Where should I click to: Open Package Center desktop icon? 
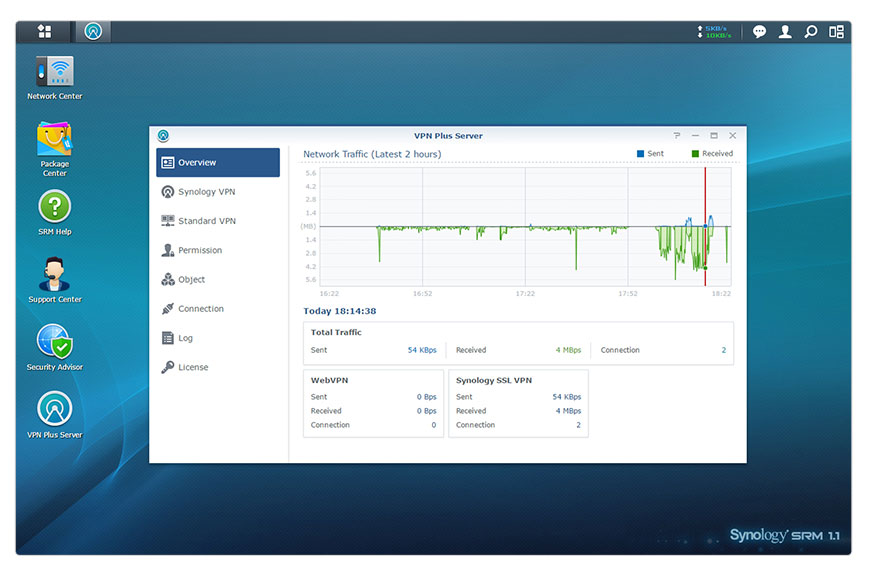click(55, 149)
